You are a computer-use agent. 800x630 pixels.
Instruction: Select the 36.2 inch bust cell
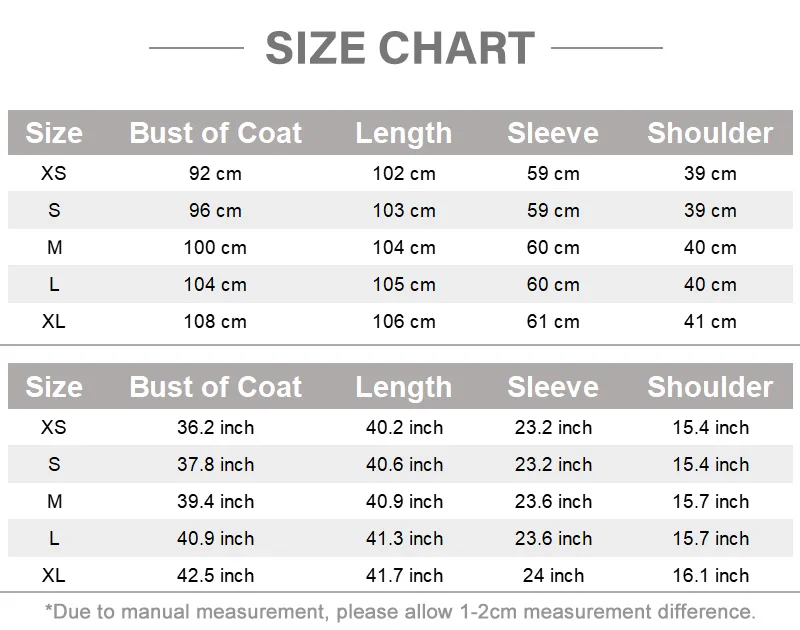pyautogui.click(x=215, y=428)
